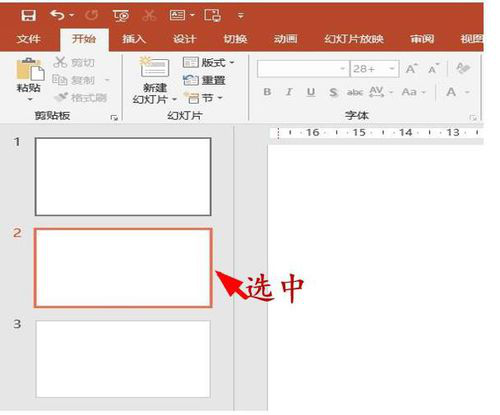This screenshot has width=500, height=415.
Task: Open the File (文件) menu
Action: point(28,39)
